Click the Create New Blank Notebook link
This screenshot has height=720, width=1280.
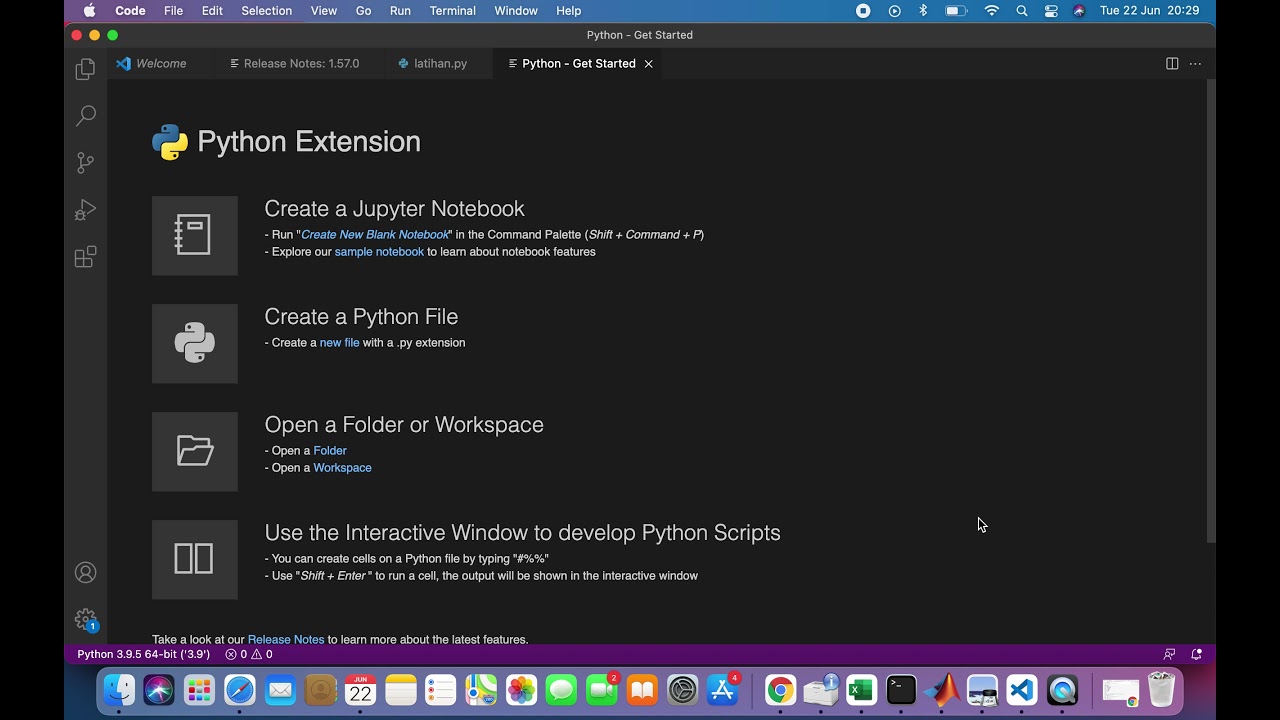click(375, 235)
